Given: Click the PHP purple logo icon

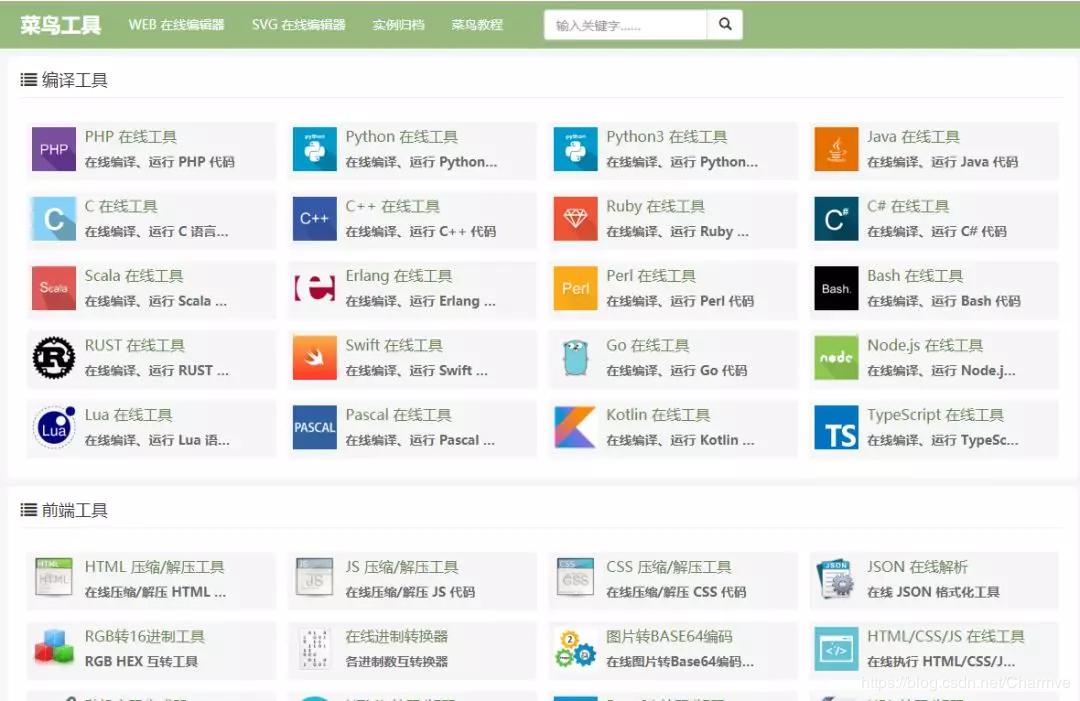Looking at the screenshot, I should (54, 149).
